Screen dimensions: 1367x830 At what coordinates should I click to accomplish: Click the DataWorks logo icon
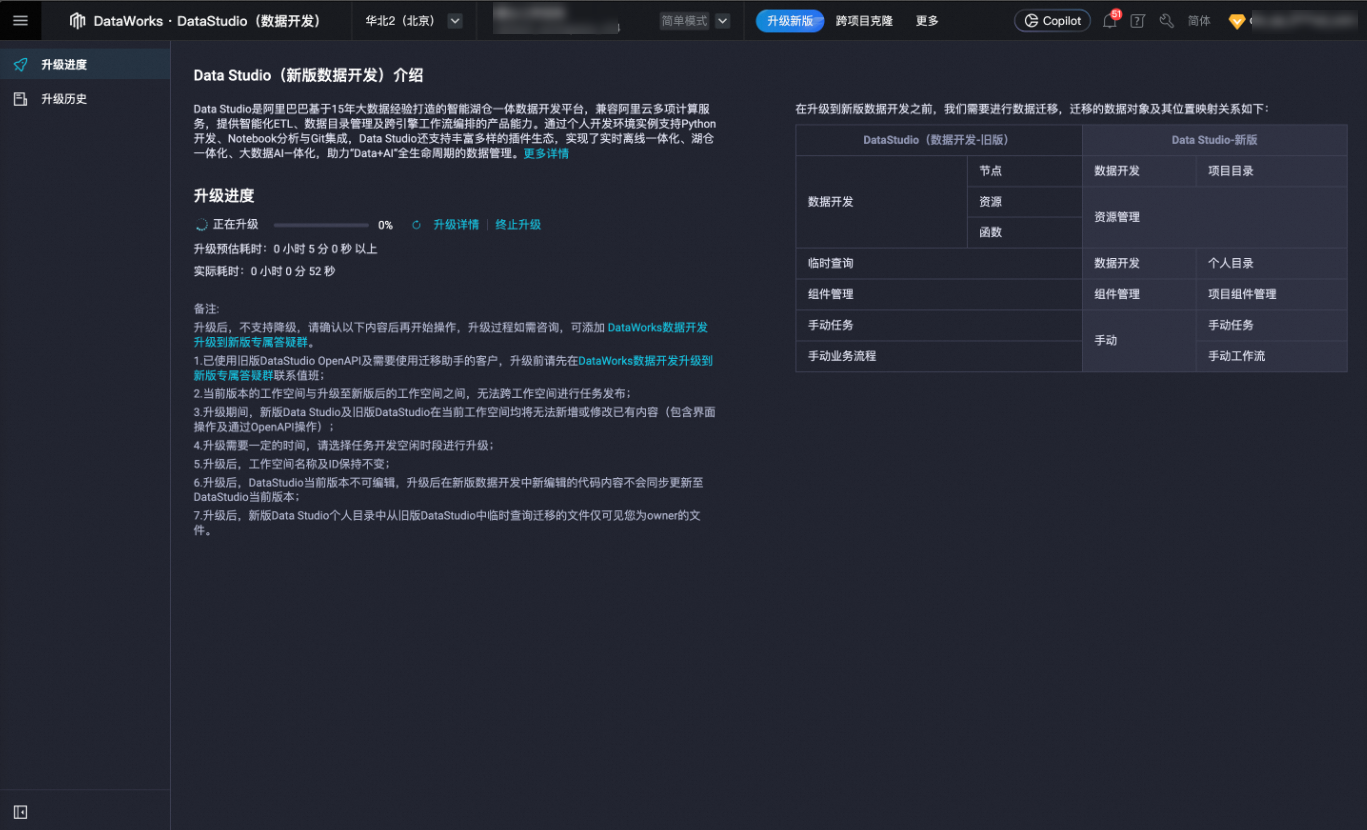tap(78, 21)
